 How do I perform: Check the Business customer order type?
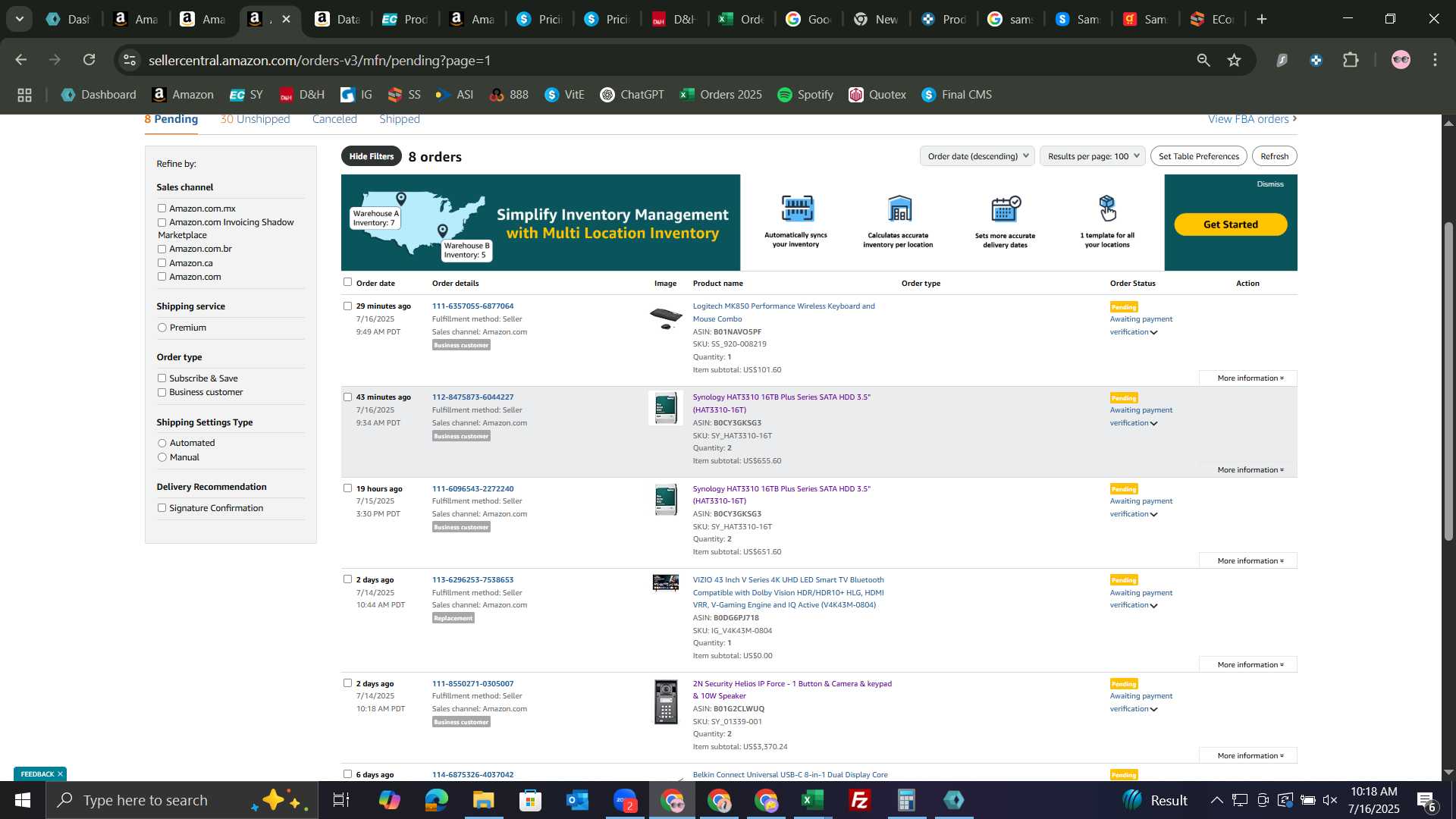point(162,393)
